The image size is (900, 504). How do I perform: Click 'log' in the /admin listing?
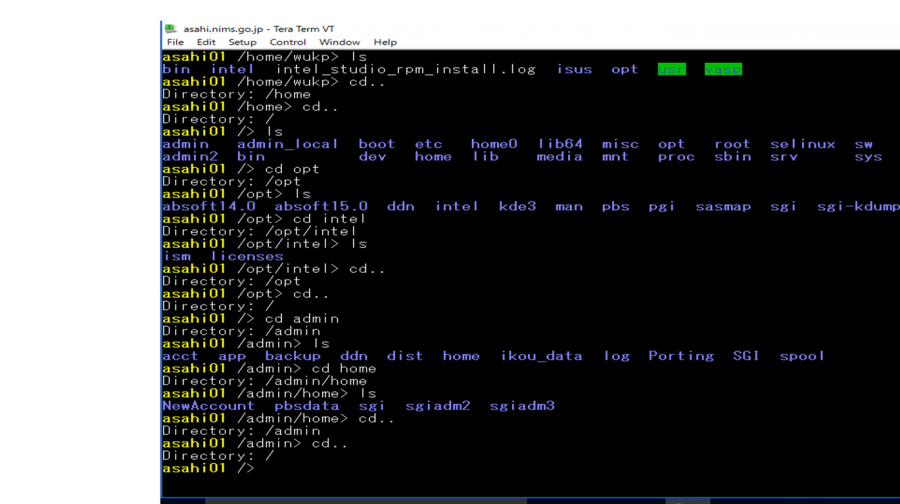coord(616,356)
